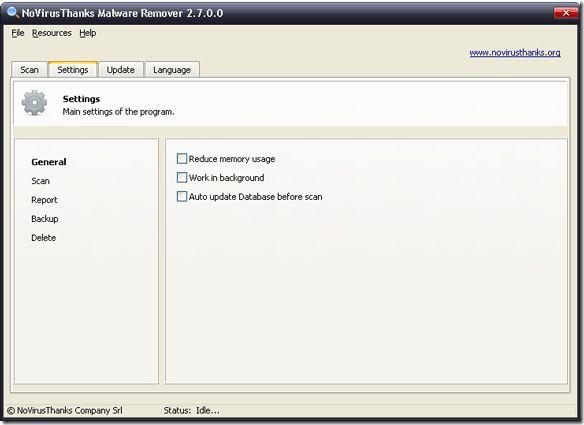Select the Settings tab

(x=73, y=69)
